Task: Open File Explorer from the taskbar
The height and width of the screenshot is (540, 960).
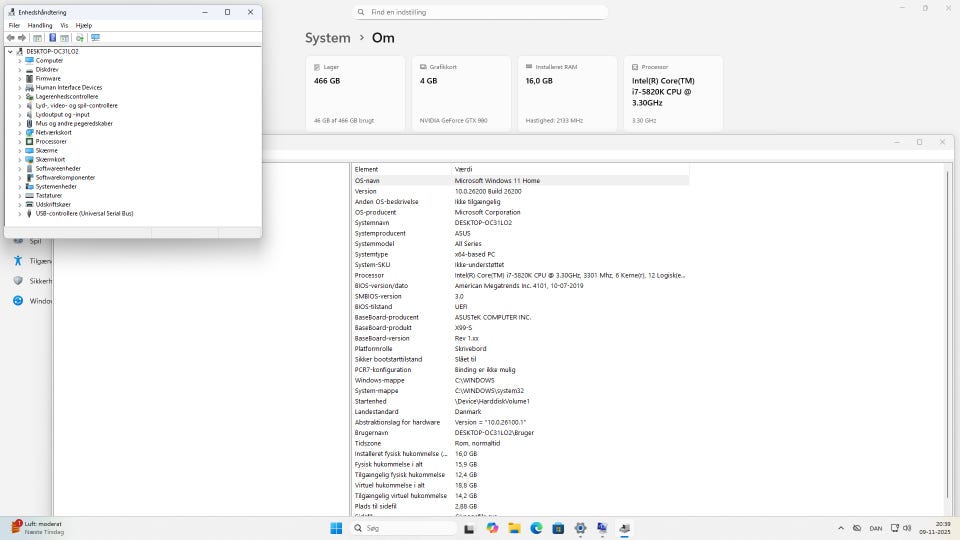Action: point(514,528)
